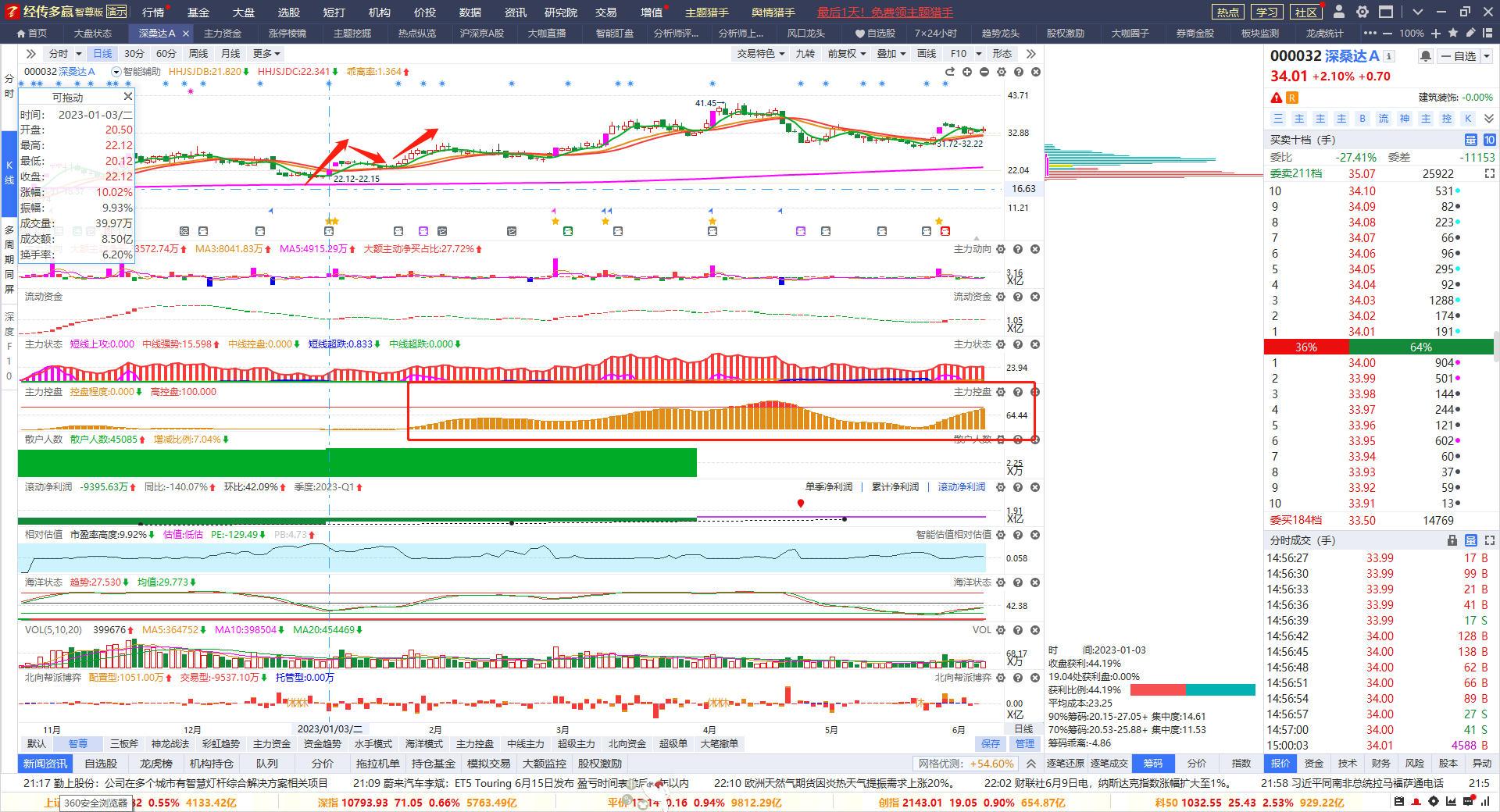Switch to the 分价 tab in right panel
This screenshot has width=1500, height=812.
(1197, 764)
